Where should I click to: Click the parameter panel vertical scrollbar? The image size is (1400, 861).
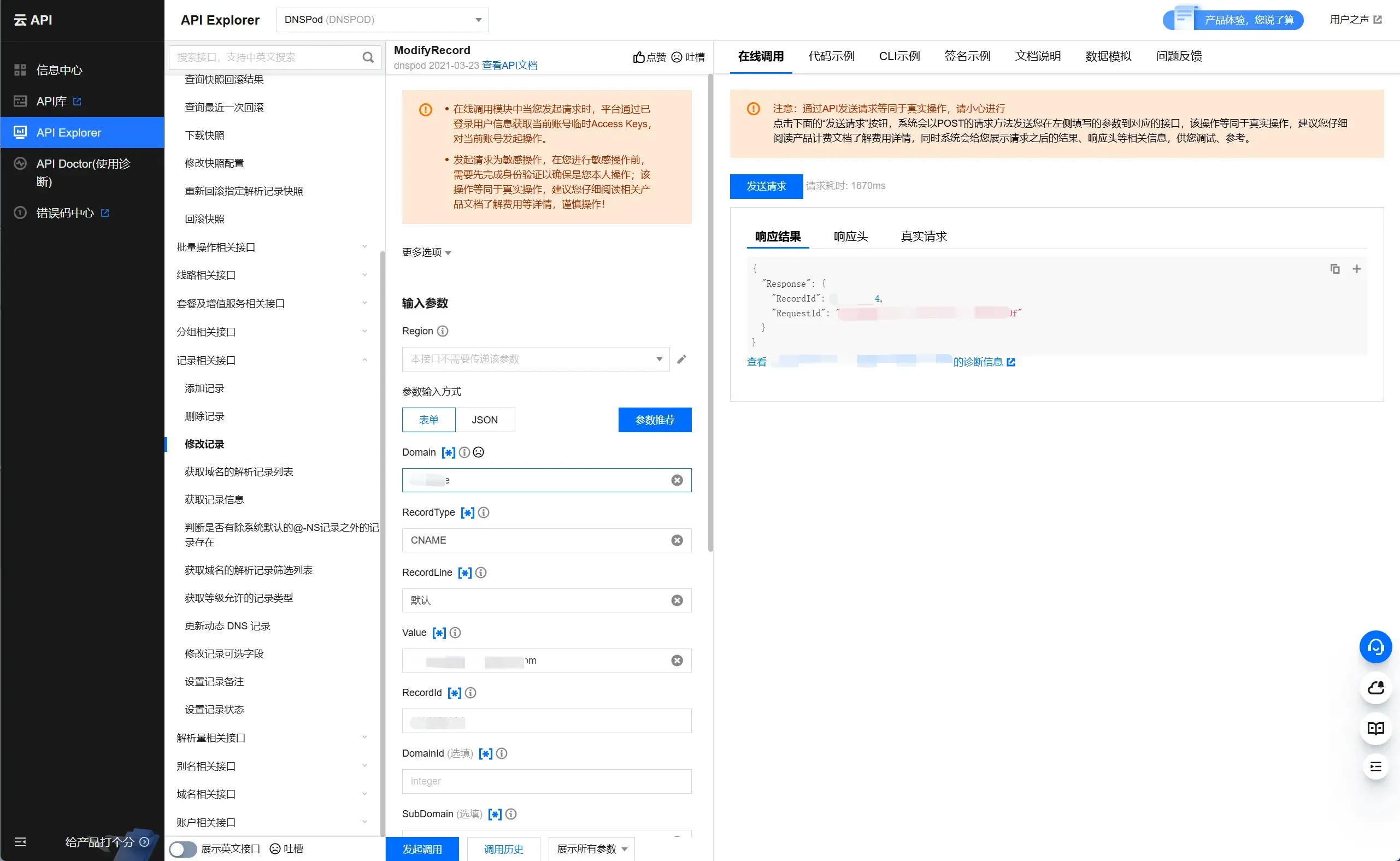pos(710,313)
